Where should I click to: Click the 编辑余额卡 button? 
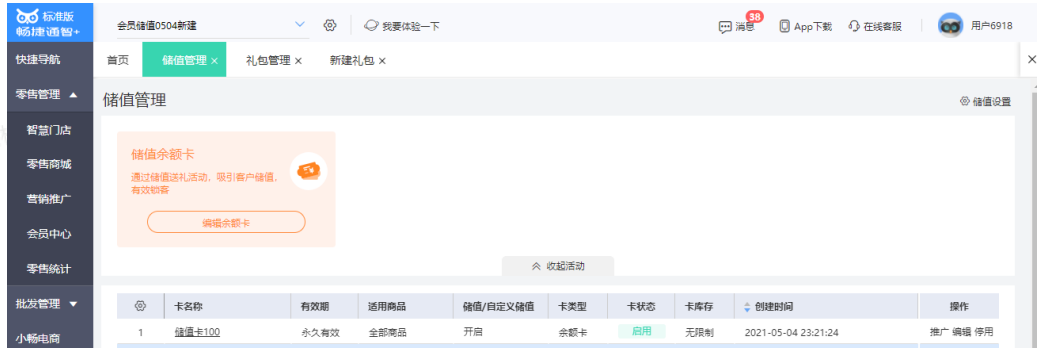[226, 222]
